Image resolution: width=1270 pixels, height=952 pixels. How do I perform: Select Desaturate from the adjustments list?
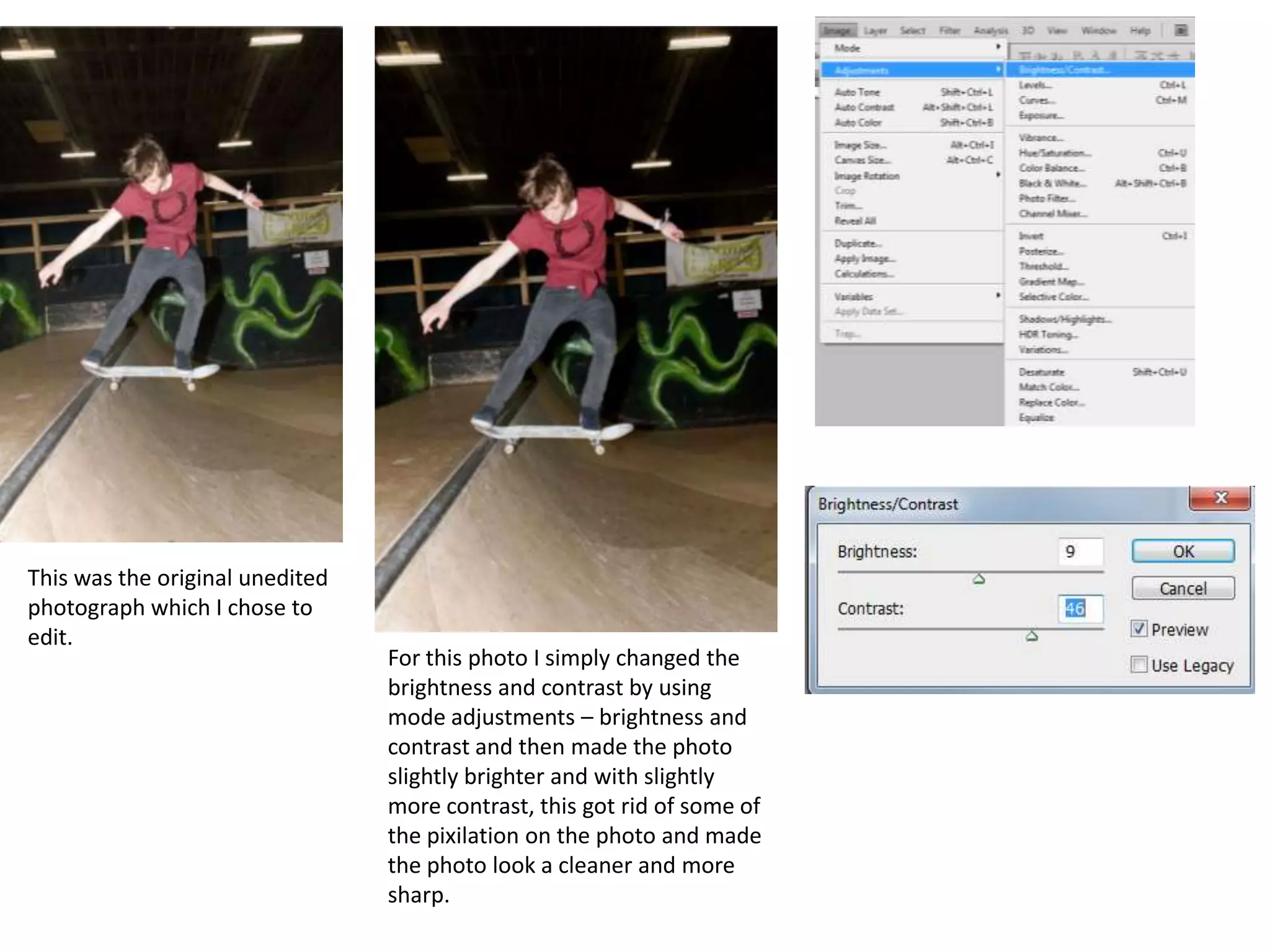tap(1041, 372)
